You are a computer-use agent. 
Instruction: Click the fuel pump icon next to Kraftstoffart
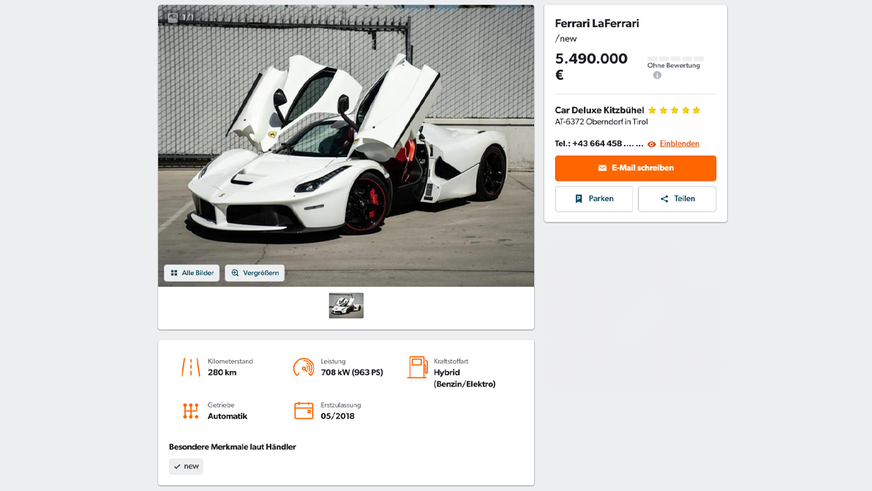click(417, 367)
